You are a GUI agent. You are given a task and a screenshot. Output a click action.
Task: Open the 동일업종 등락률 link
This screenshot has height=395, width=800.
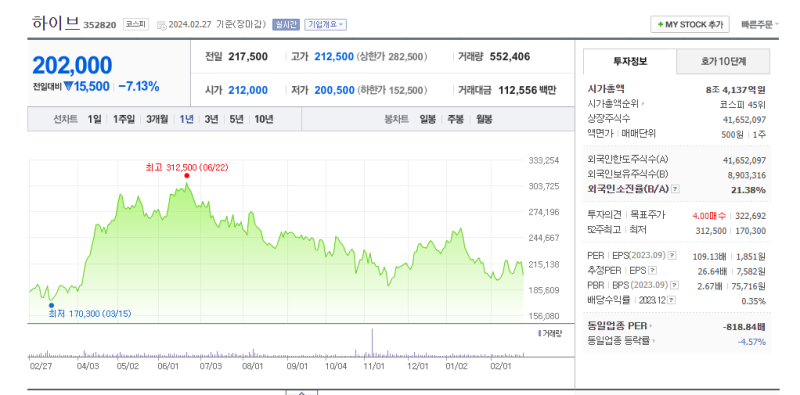620,340
